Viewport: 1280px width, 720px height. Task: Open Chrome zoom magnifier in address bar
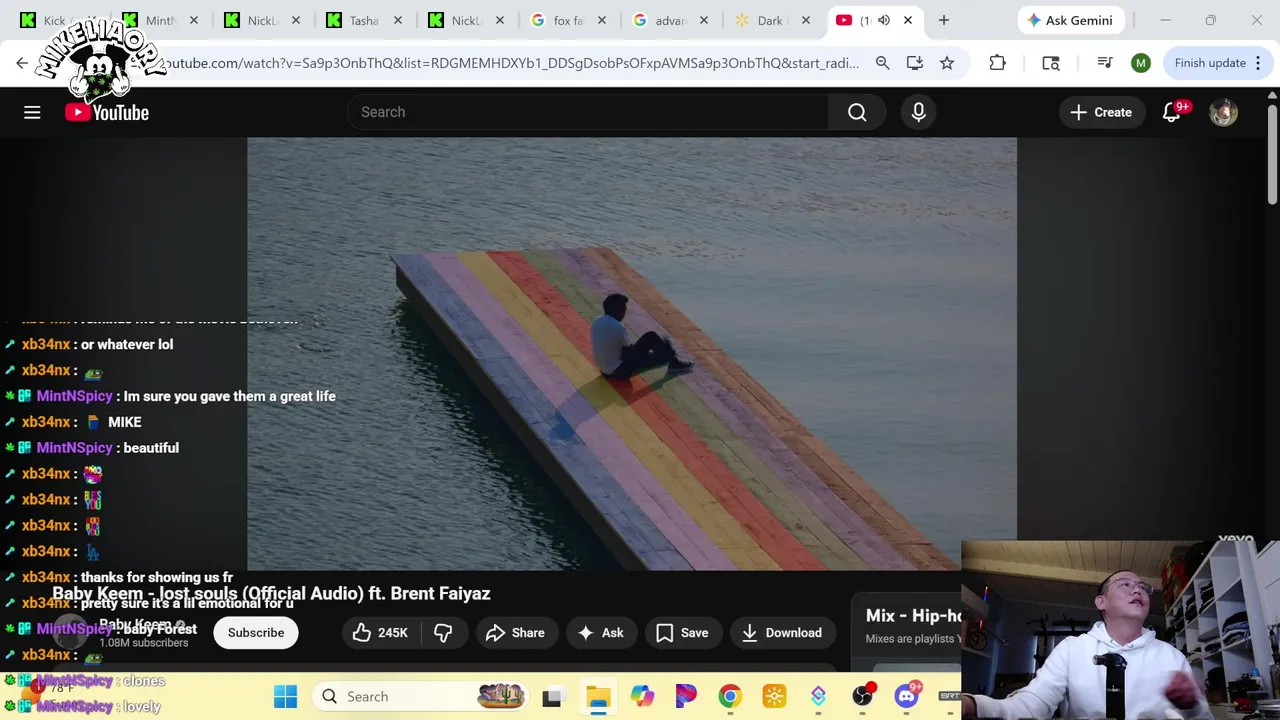click(x=882, y=63)
